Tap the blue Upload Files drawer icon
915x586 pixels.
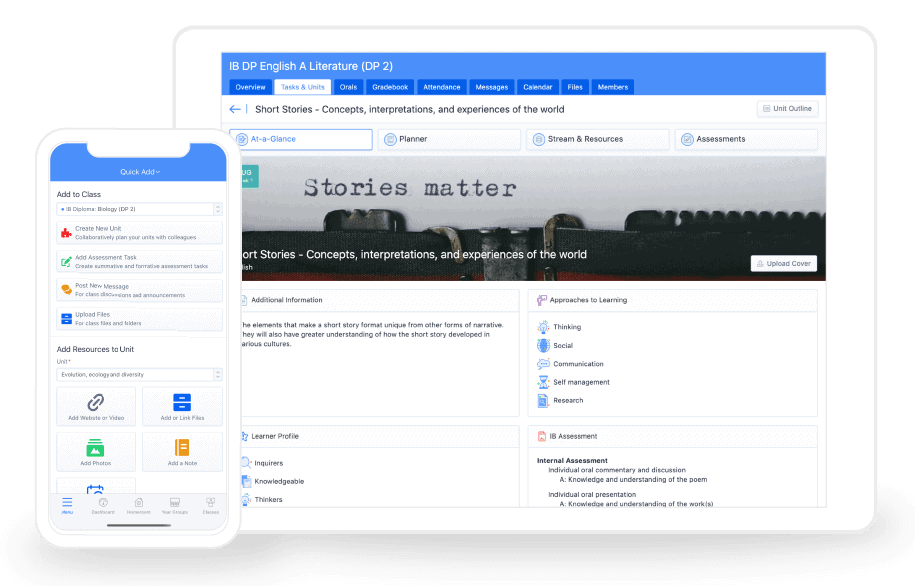click(x=67, y=319)
